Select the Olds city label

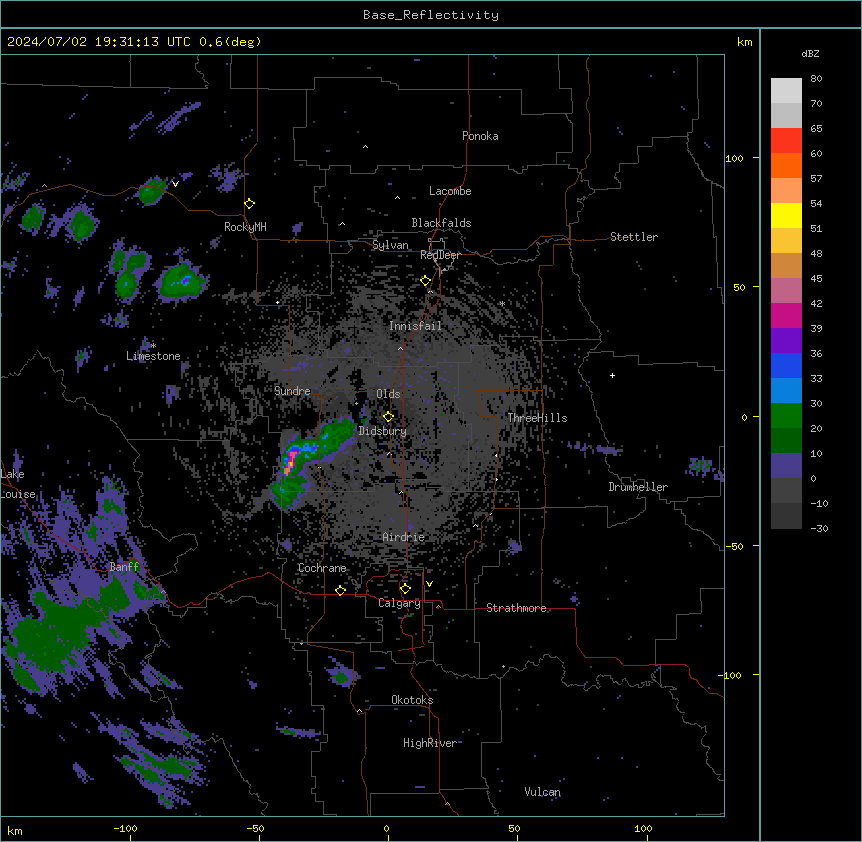click(x=388, y=394)
